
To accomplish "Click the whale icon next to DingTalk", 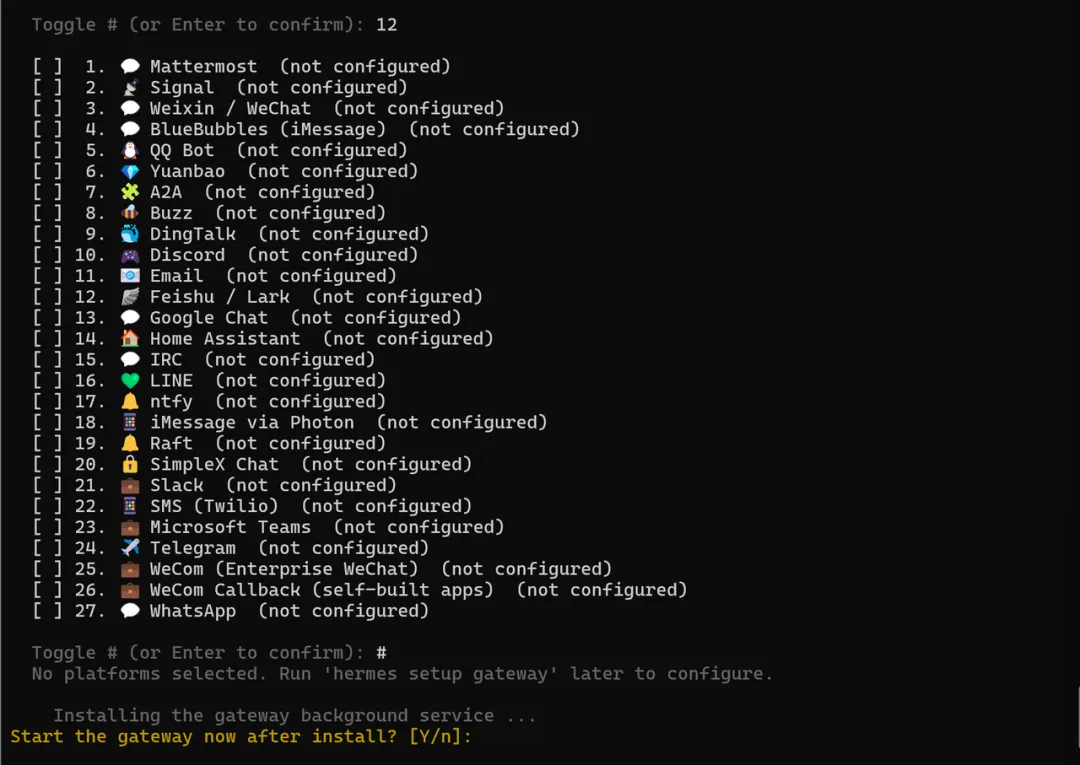I will pos(129,234).
